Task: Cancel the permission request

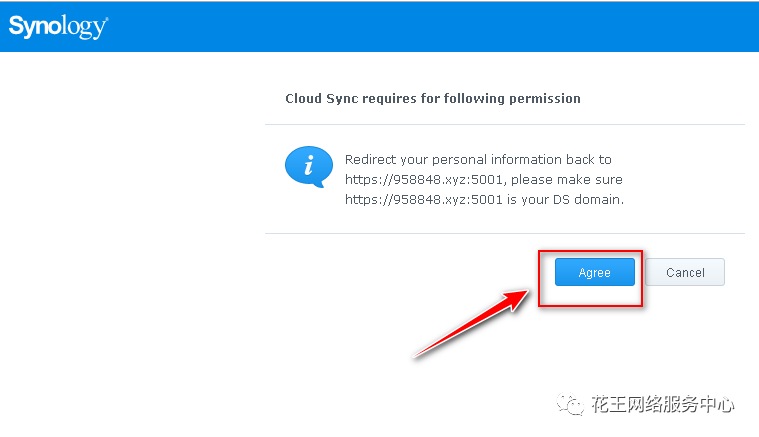Action: pyautogui.click(x=685, y=272)
